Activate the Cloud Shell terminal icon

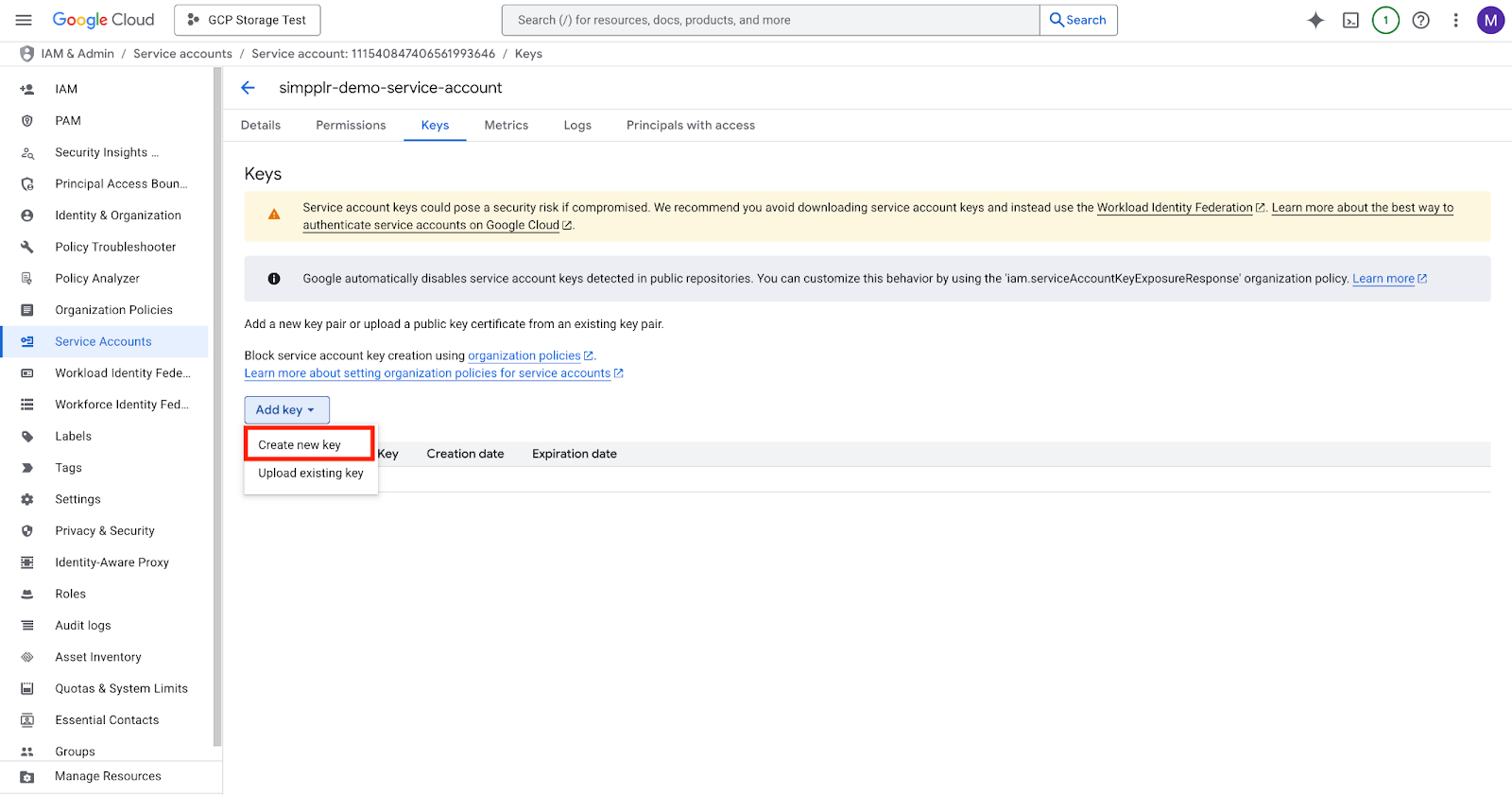(x=1350, y=20)
